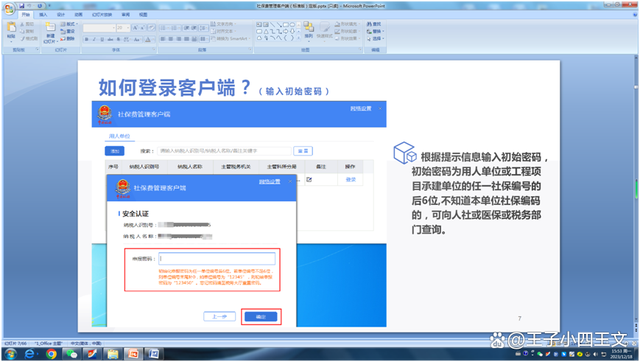
Task: Open the 视图 (View) ribbon tab
Action: coord(143,15)
